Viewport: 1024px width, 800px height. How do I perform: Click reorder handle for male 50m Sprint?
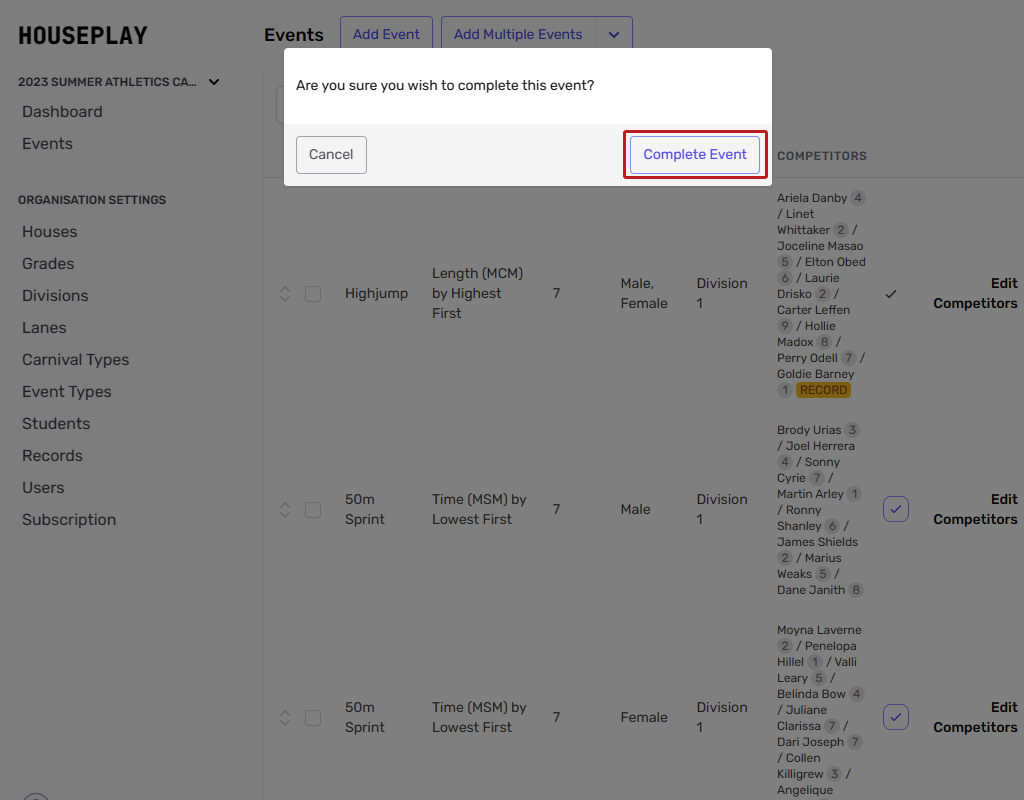point(285,510)
